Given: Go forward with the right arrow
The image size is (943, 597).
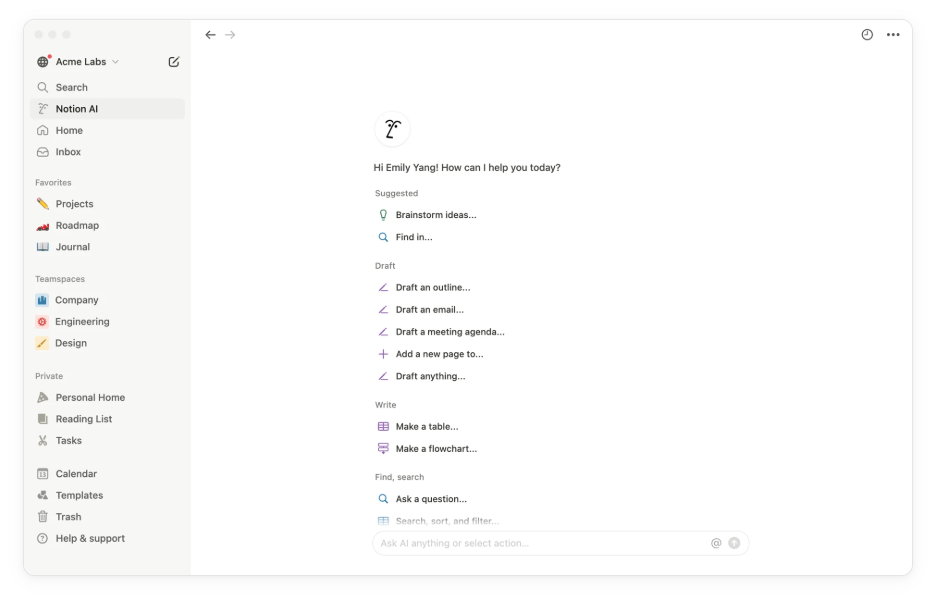Looking at the screenshot, I should pos(230,35).
